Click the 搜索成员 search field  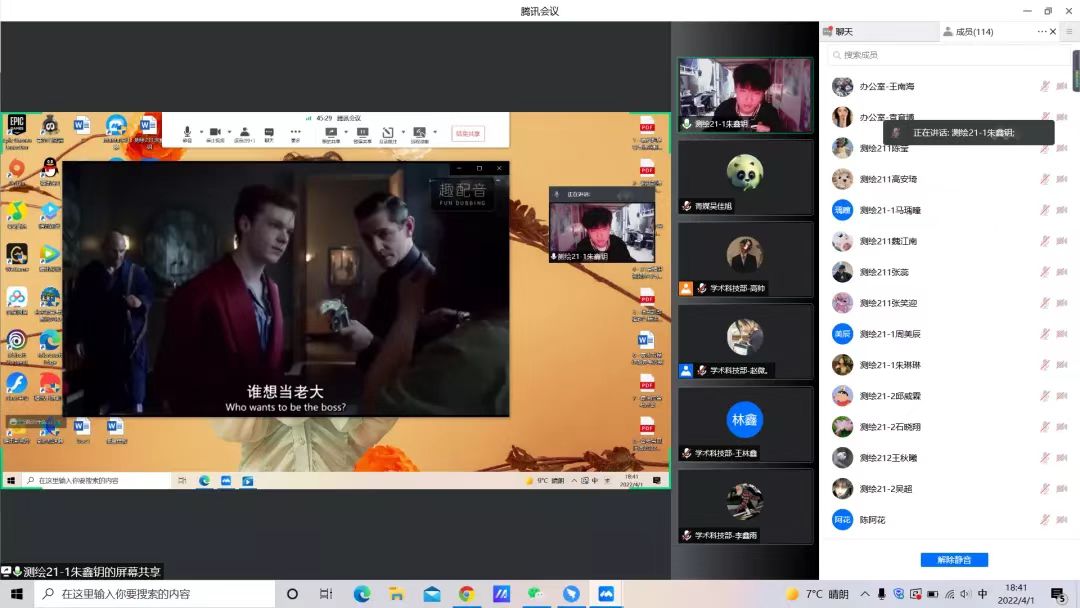click(x=940, y=55)
